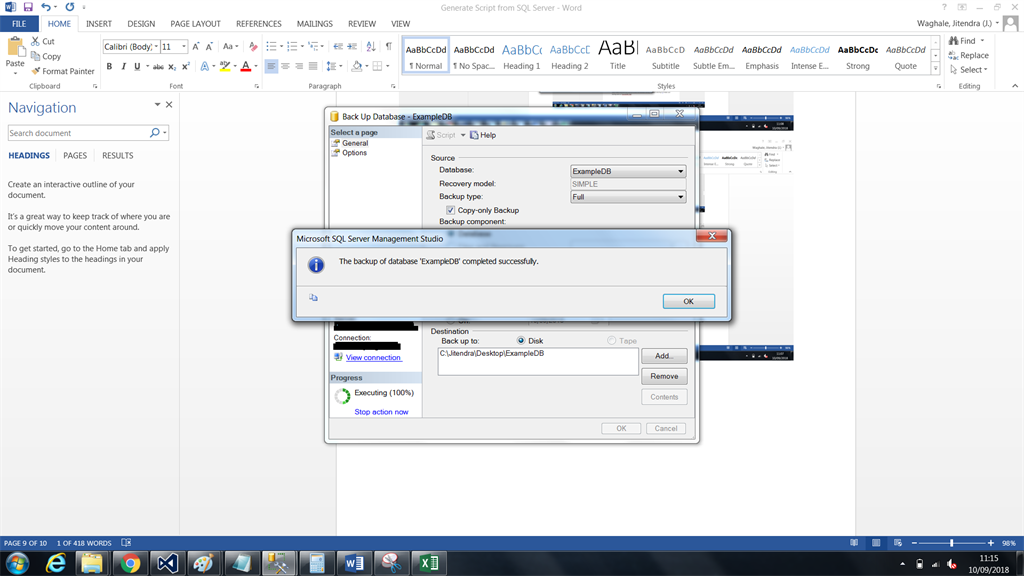Screen dimensions: 1024x576
Task: Align text left
Action: pyautogui.click(x=271, y=67)
